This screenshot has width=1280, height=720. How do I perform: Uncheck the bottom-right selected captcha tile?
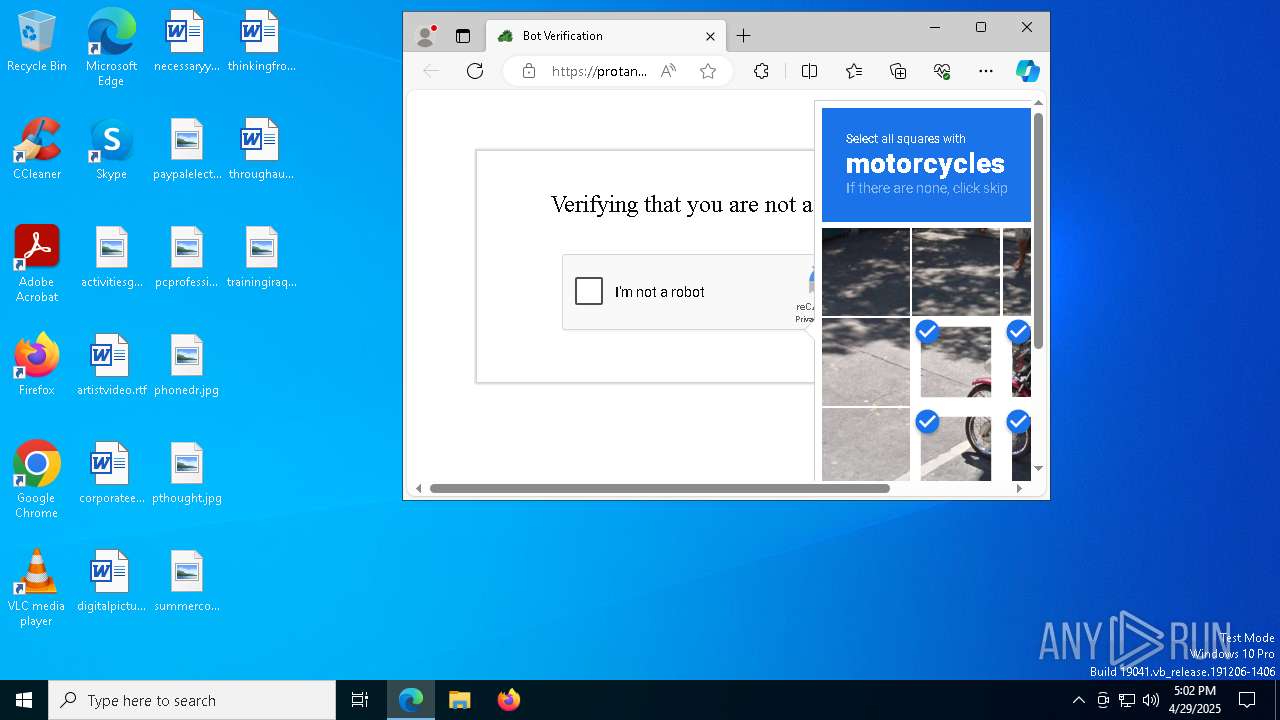(1016, 445)
